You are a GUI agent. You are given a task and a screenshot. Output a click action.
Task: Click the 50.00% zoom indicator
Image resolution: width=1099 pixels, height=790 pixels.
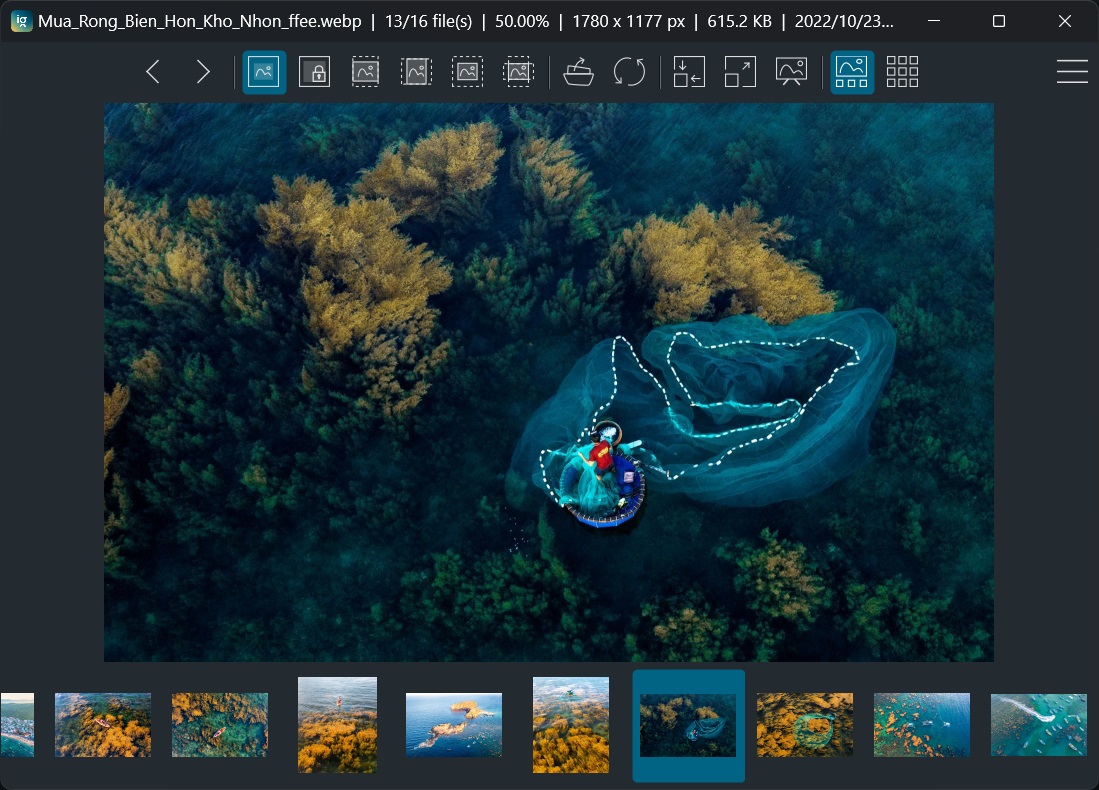522,20
